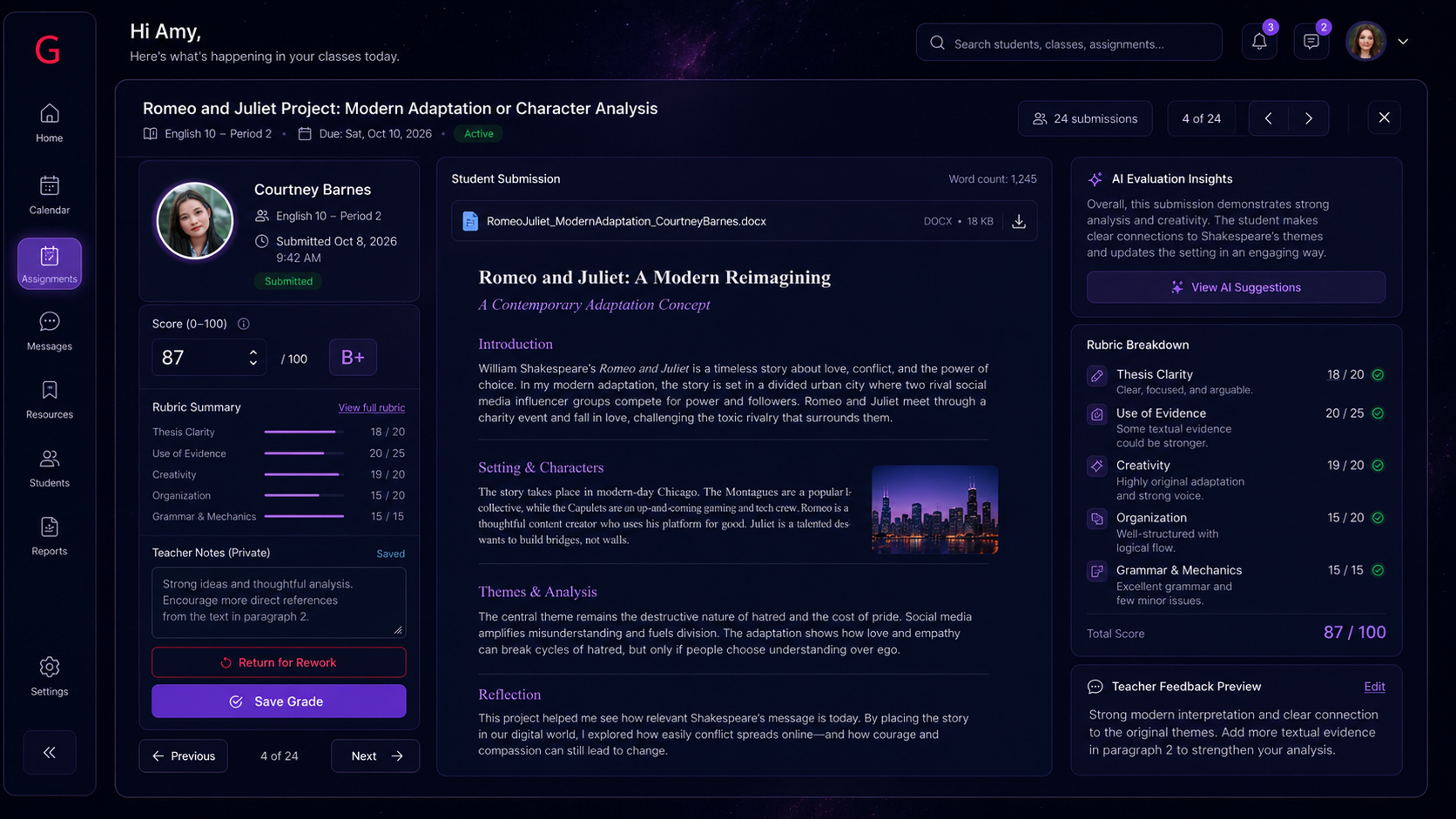Click Courtney Barnes' profile photo
Screen dimensions: 1456x819
(x=194, y=220)
